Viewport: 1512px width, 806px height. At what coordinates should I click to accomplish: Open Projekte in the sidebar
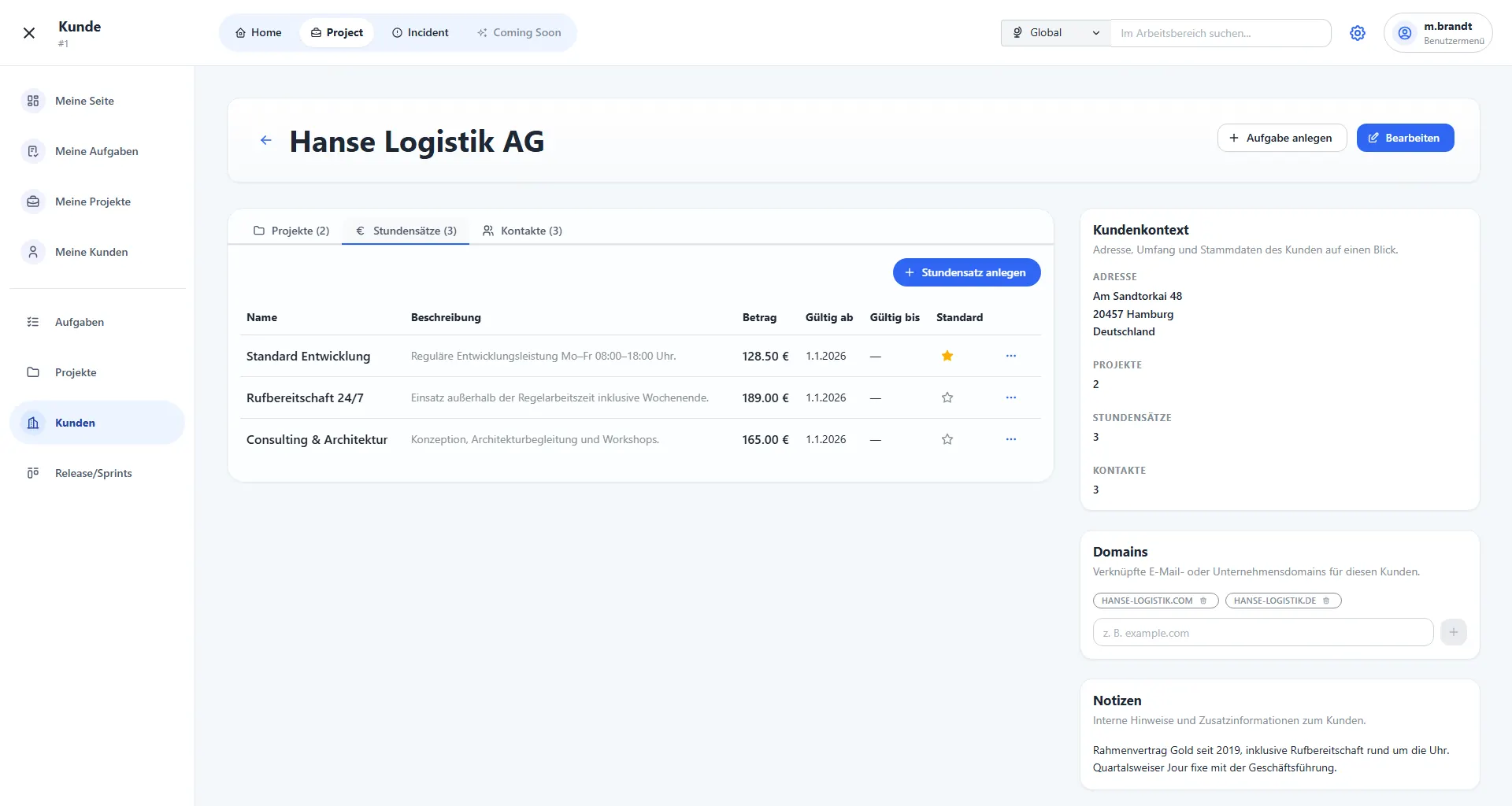[98, 372]
